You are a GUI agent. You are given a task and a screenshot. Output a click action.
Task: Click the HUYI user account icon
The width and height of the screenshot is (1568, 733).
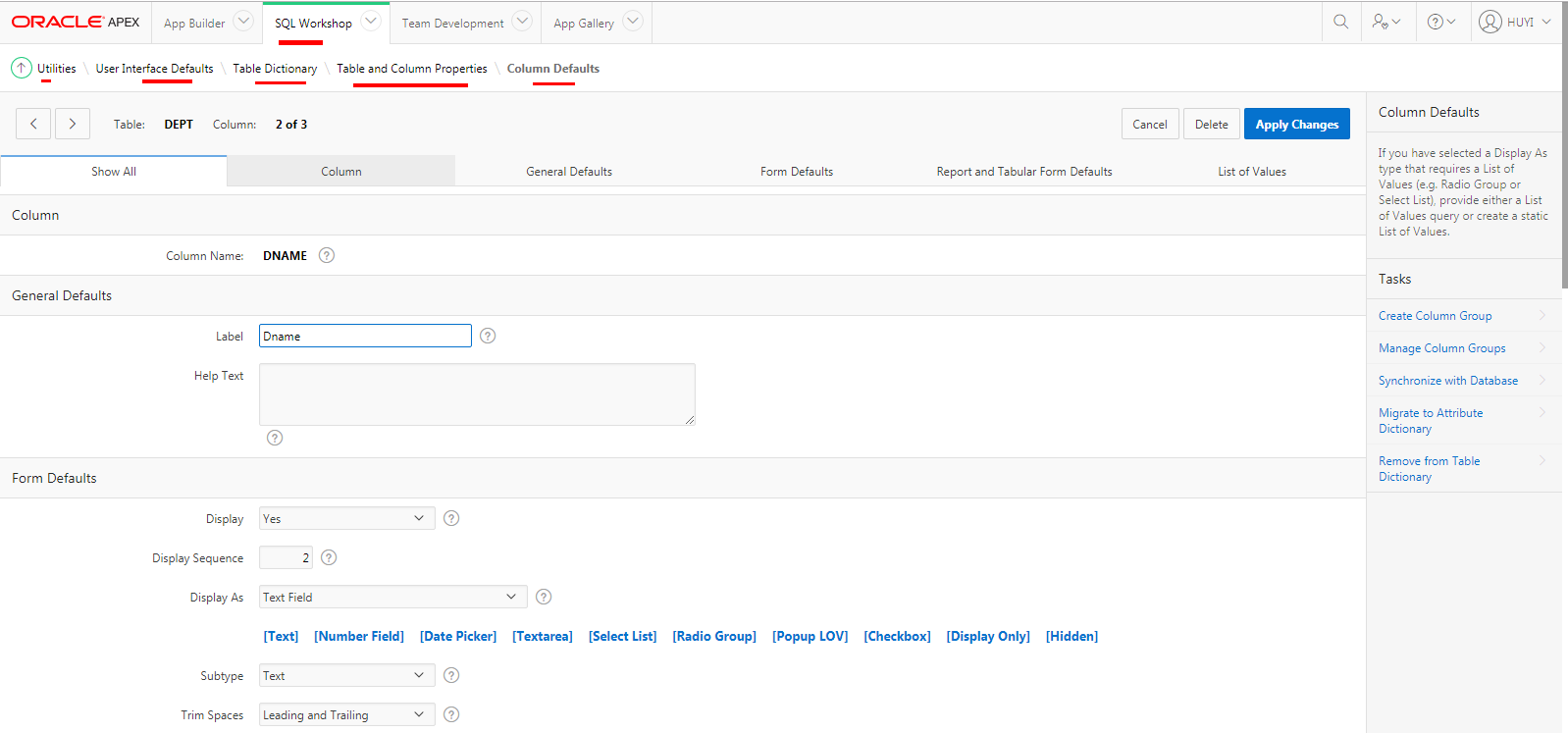1490,22
